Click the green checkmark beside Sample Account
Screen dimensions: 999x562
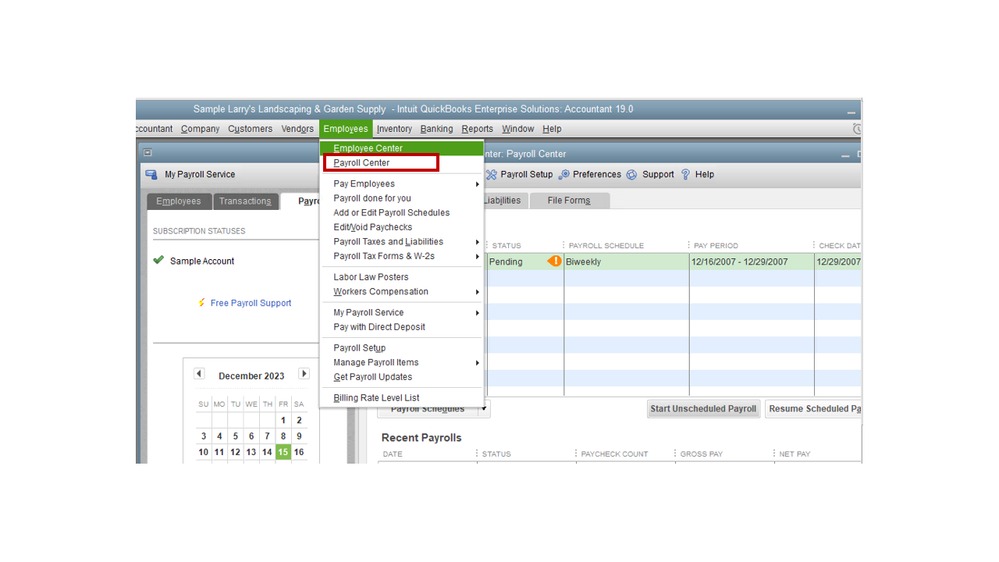pos(159,260)
